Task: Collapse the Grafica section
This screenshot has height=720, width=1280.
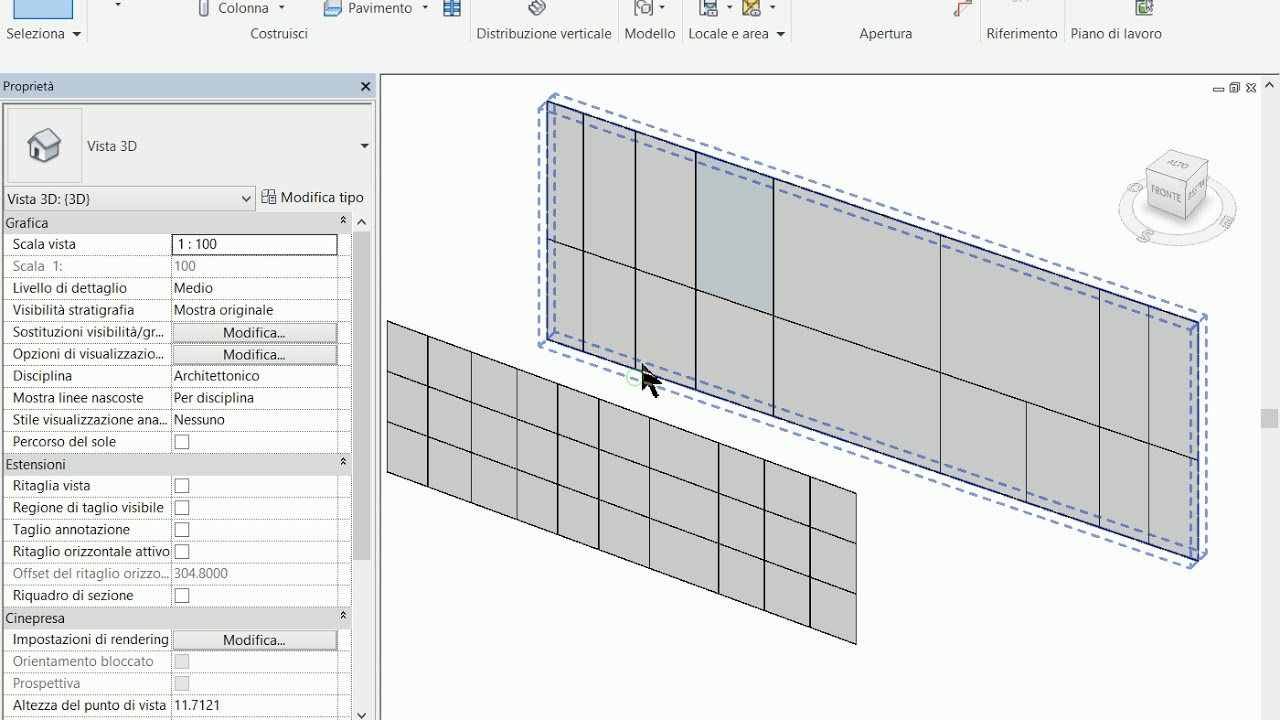Action: 343,222
